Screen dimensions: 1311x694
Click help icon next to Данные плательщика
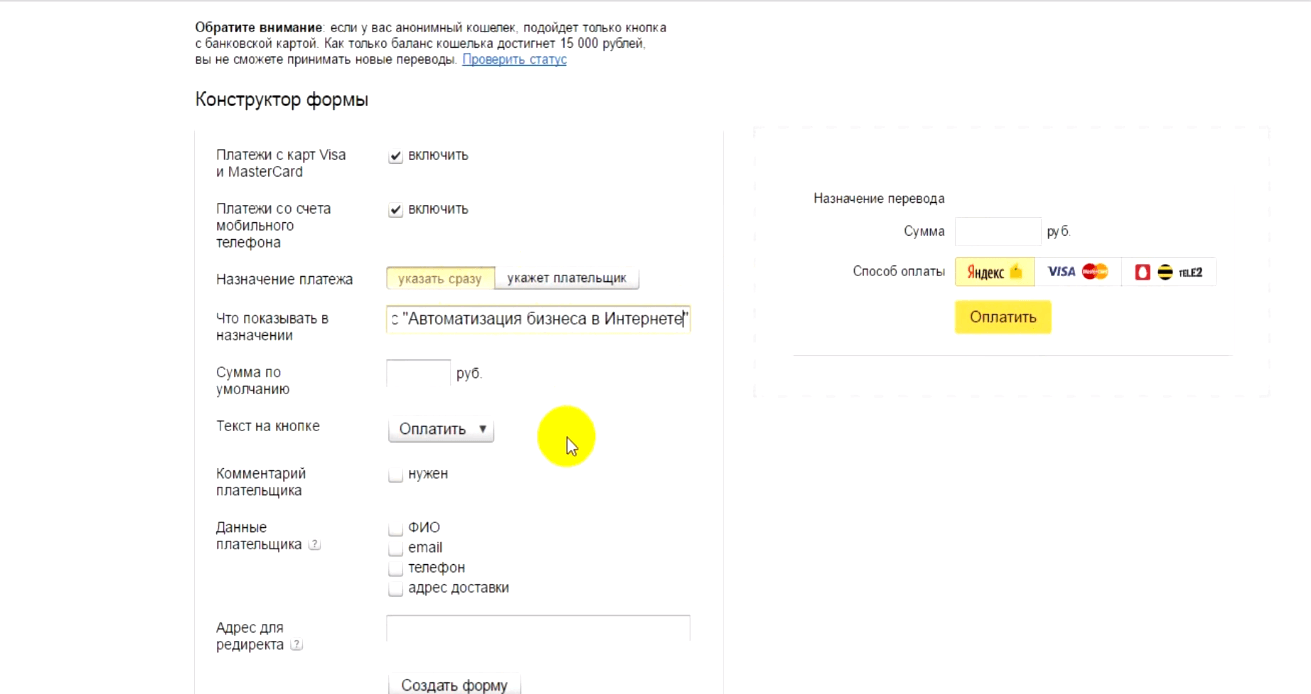(x=314, y=545)
